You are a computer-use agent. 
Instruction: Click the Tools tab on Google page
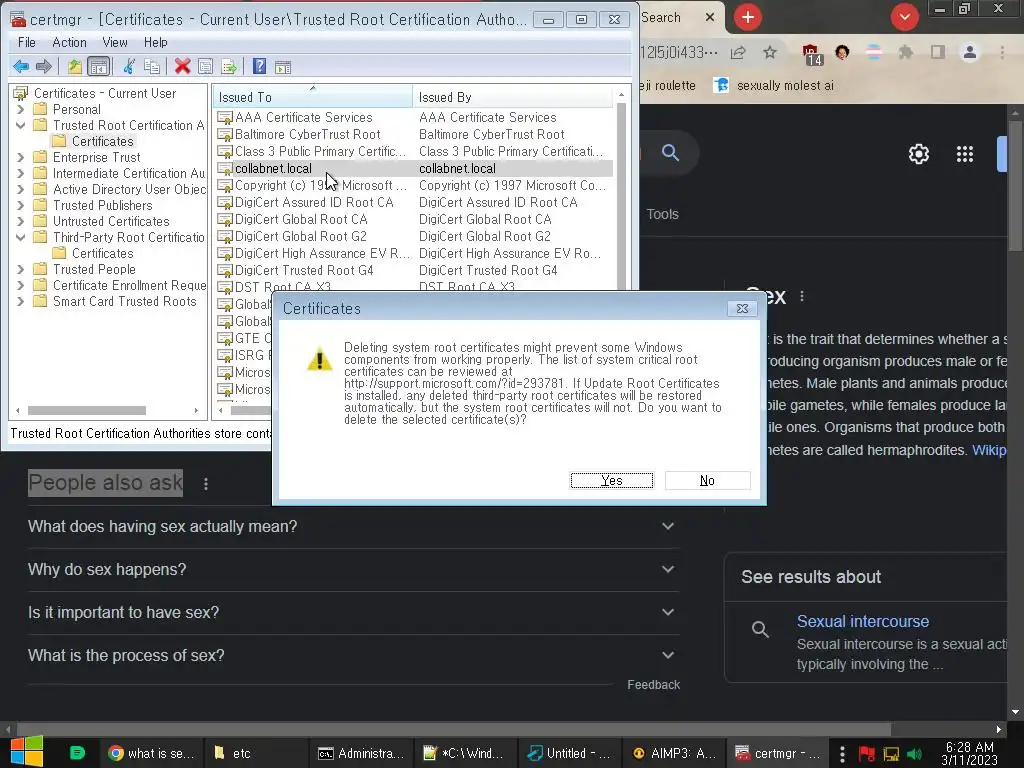pyautogui.click(x=662, y=214)
